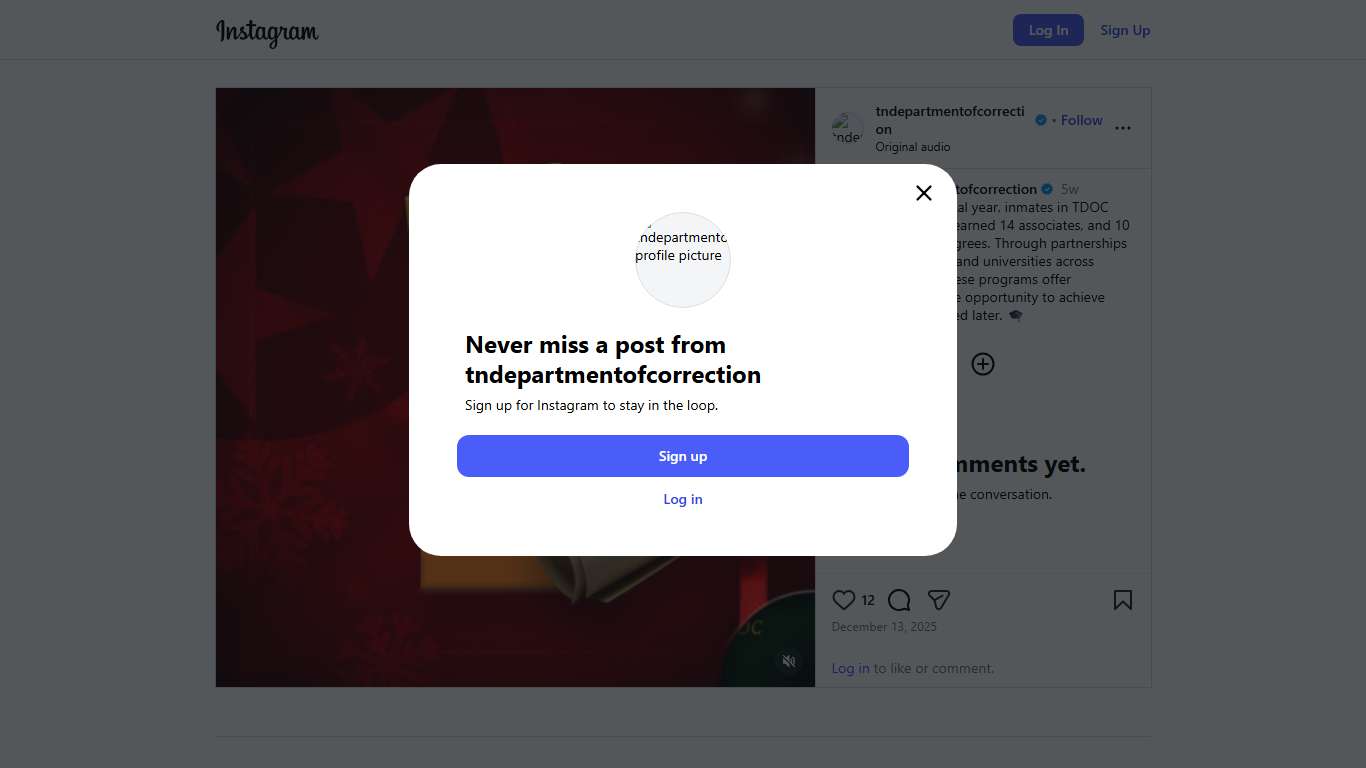
Task: Click the circled plus icon under caption
Action: [x=983, y=364]
